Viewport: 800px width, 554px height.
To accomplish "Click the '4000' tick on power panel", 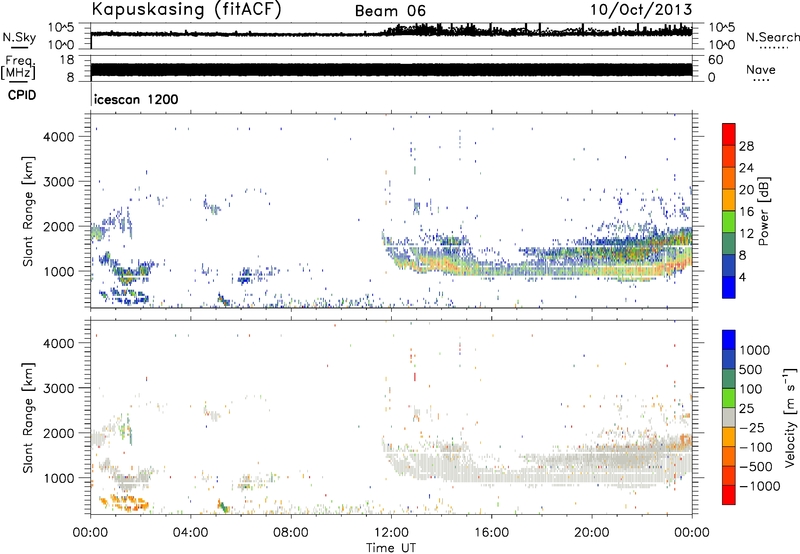I will click(58, 137).
